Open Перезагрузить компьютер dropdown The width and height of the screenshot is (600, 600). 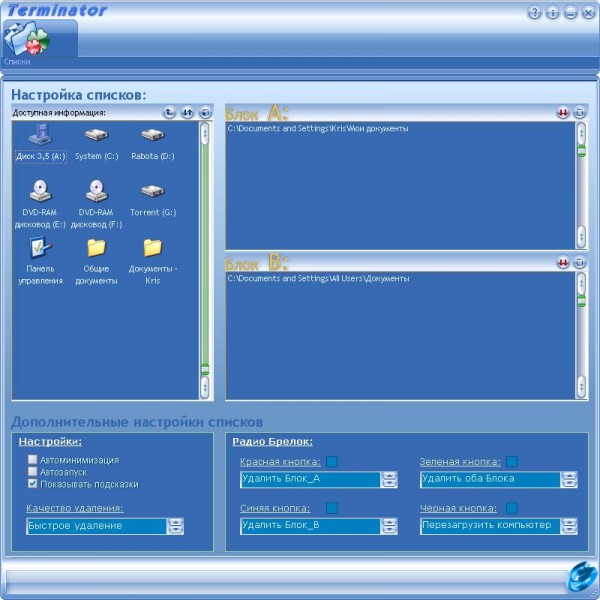click(569, 526)
